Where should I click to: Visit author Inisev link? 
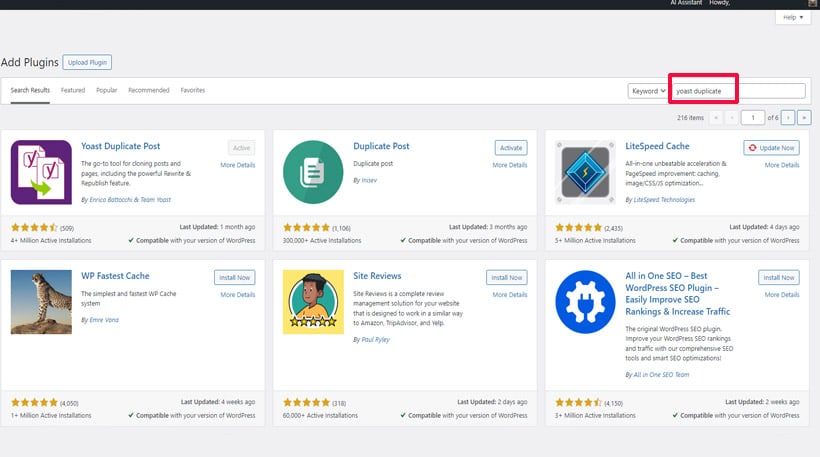(x=369, y=180)
